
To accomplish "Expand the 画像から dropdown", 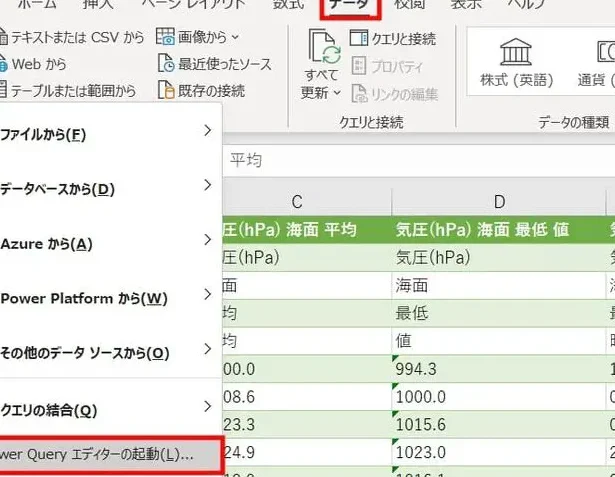I will pos(236,38).
